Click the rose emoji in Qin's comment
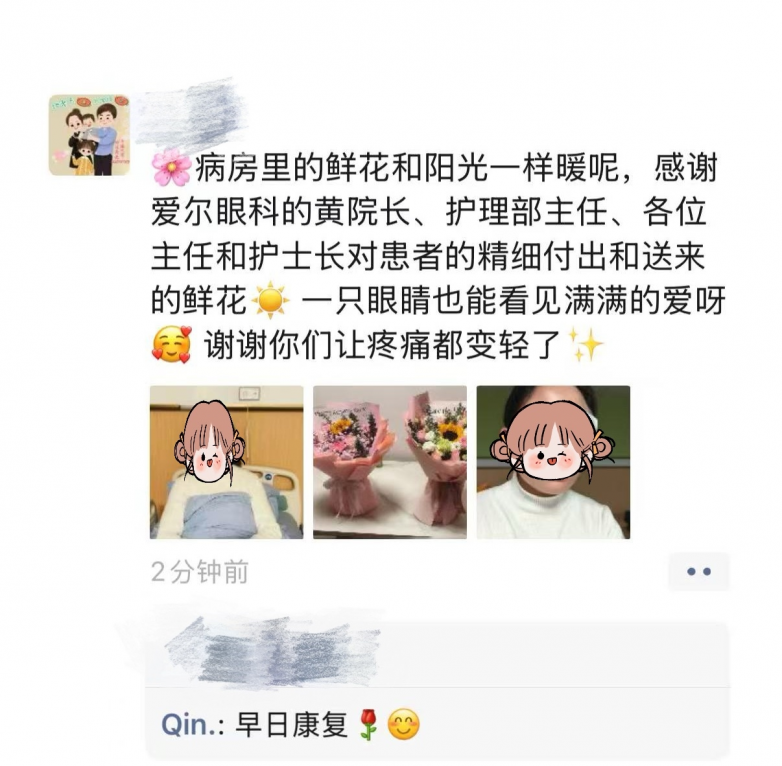Image resolution: width=782 pixels, height=766 pixels. (369, 725)
